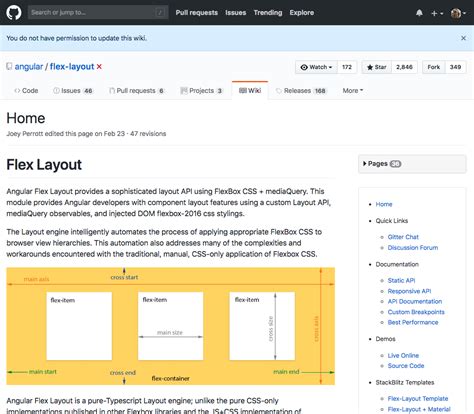Click the StackBlitz Templates heading
Screen dimensions: 474x414
[x=405, y=383]
